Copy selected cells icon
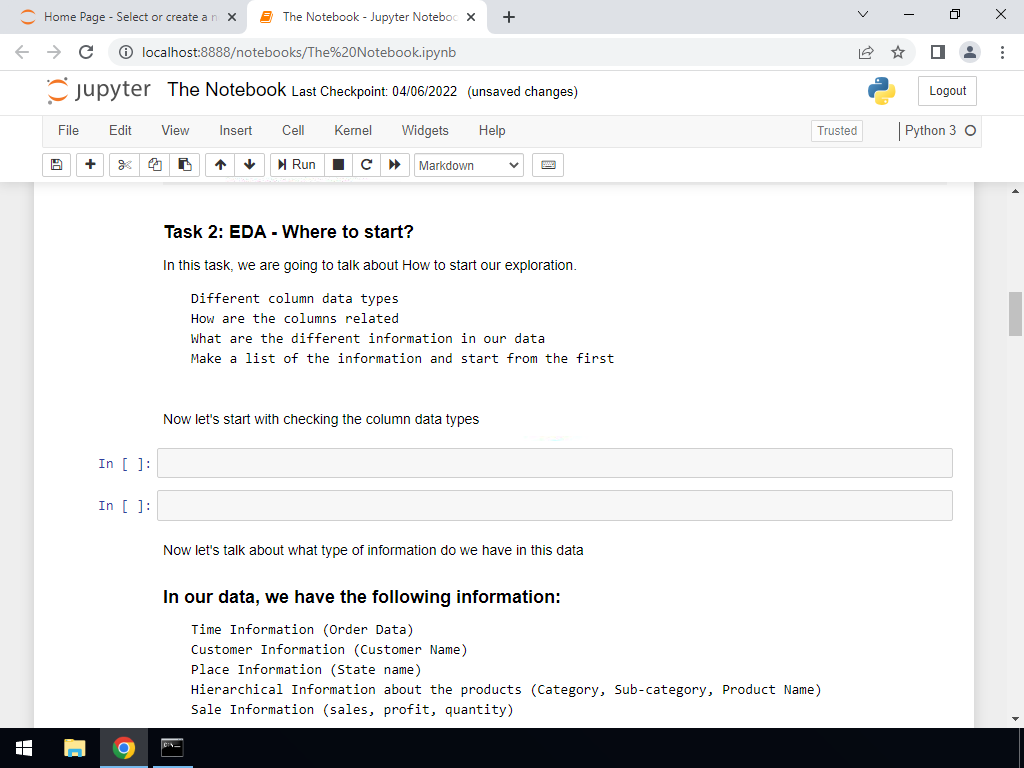The width and height of the screenshot is (1024, 768). 155,165
